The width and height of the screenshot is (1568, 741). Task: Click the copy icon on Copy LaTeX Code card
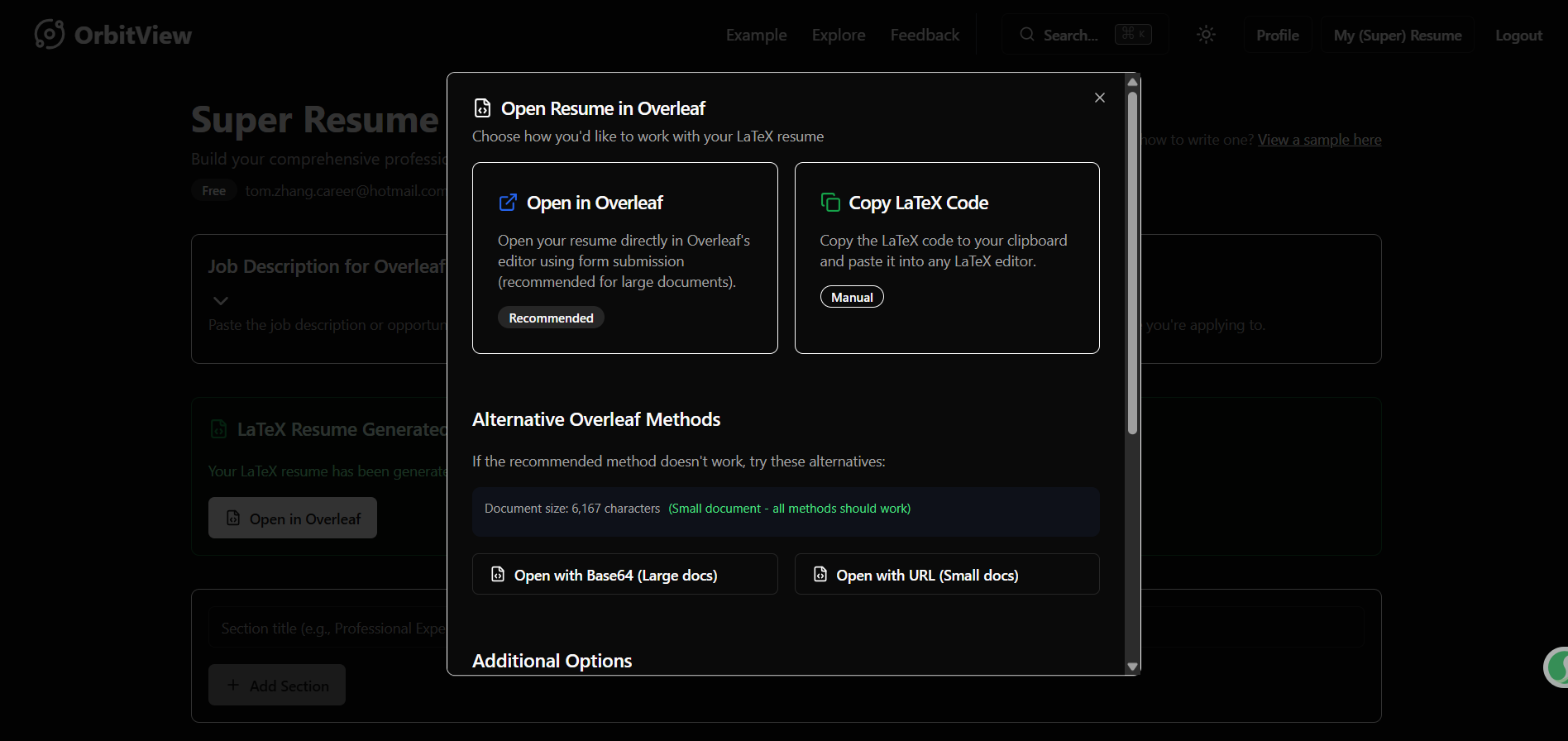pos(829,203)
